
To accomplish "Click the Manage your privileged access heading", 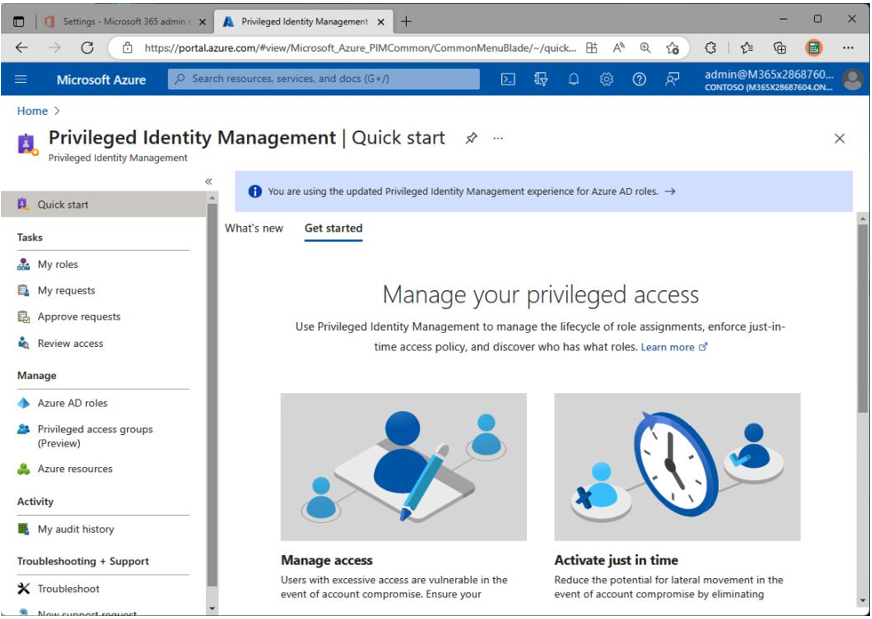I will click(541, 294).
